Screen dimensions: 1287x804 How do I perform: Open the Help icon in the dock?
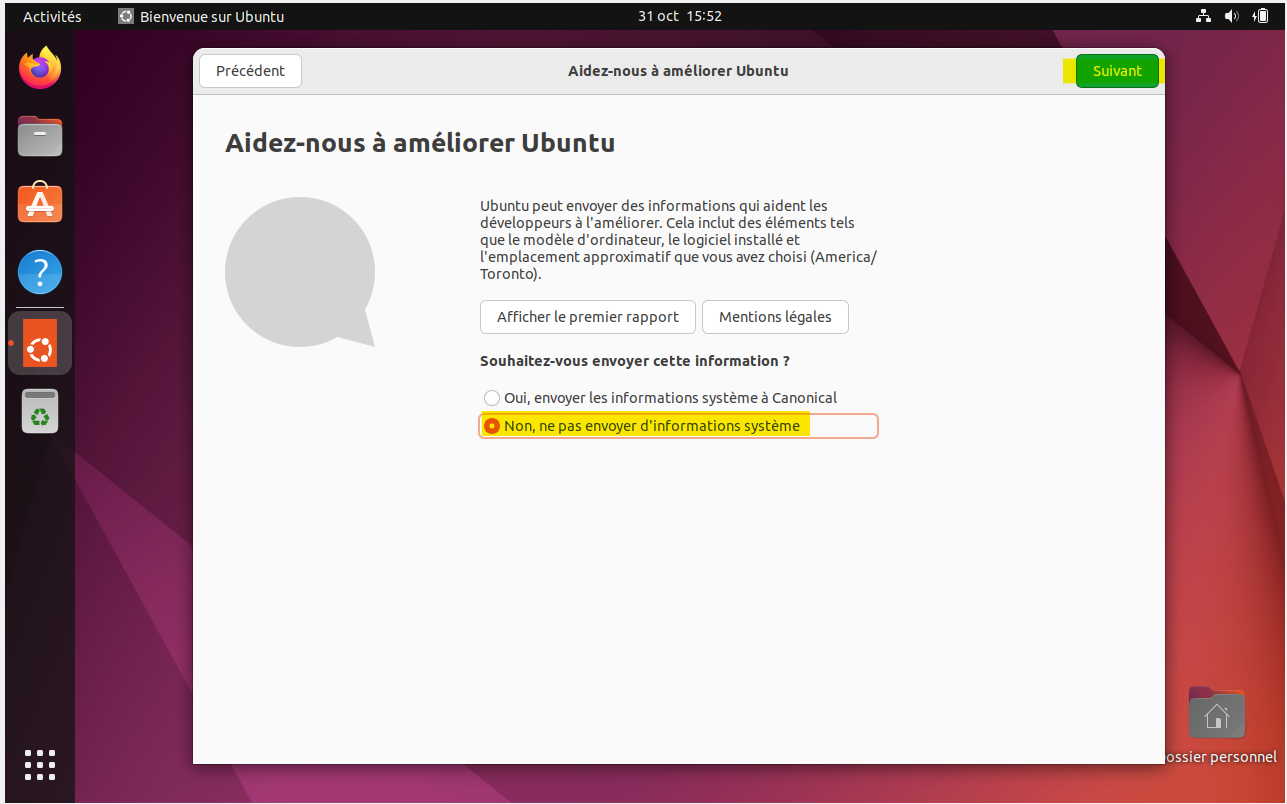tap(40, 271)
